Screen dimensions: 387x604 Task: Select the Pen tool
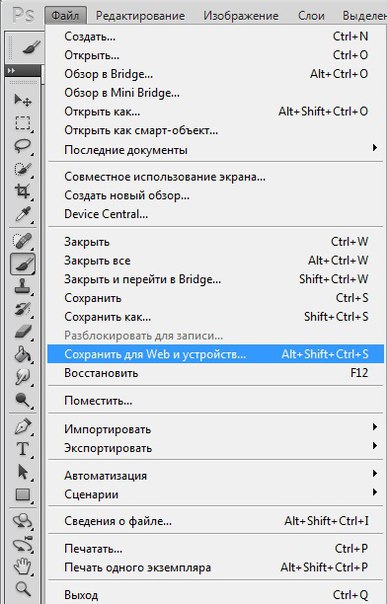[x=23, y=426]
